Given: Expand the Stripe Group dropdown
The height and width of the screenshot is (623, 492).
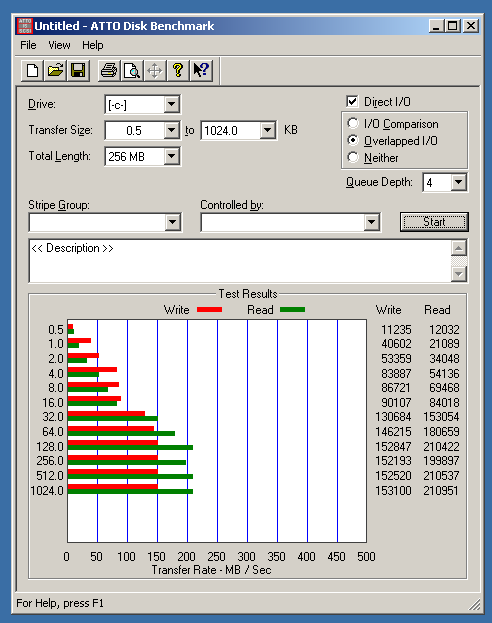Looking at the screenshot, I should point(172,222).
